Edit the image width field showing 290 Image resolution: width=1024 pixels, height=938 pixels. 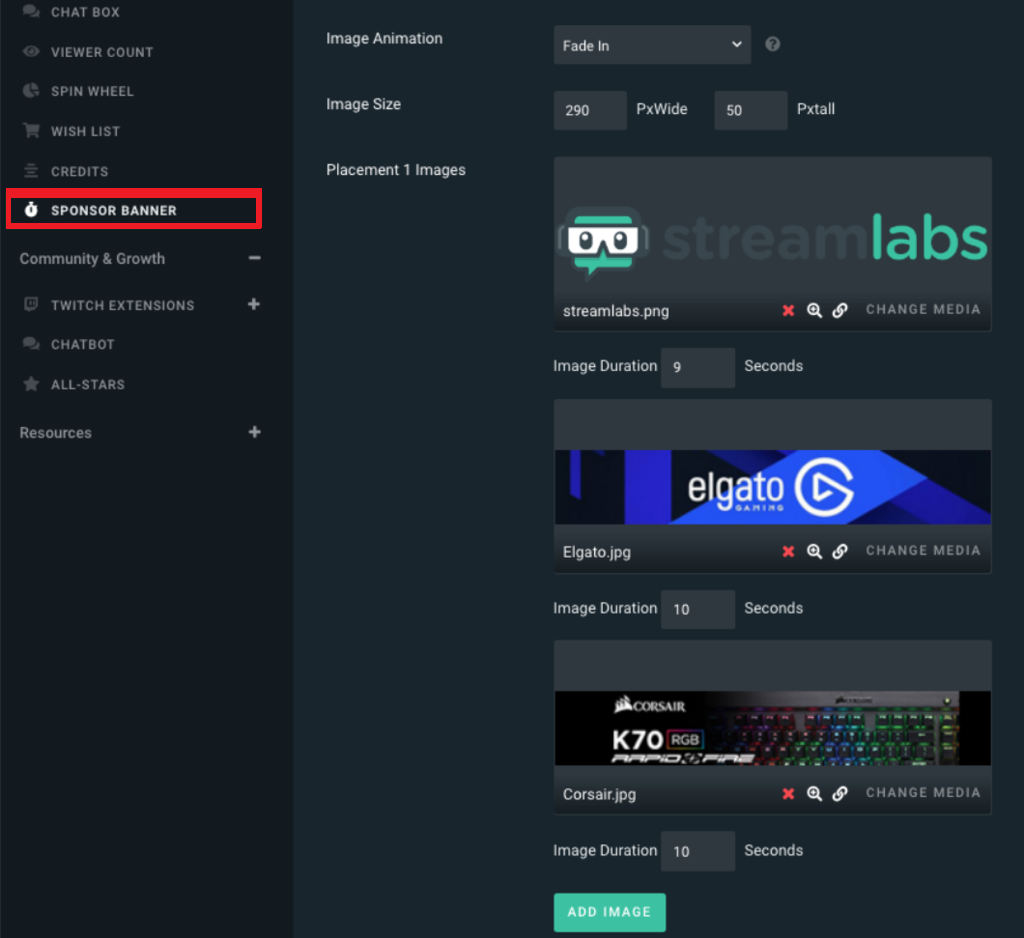pyautogui.click(x=590, y=110)
